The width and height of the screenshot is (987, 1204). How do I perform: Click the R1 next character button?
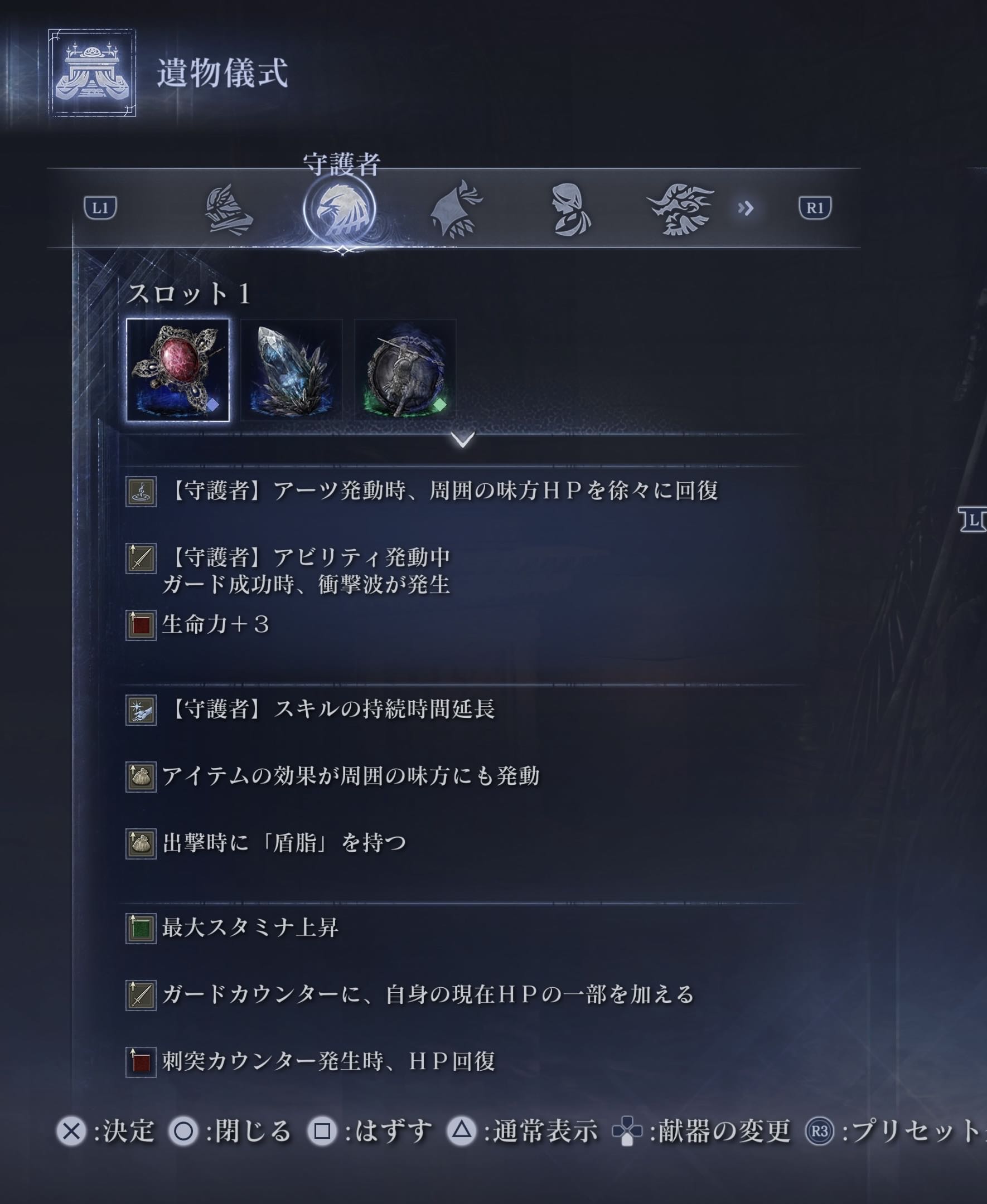point(815,208)
